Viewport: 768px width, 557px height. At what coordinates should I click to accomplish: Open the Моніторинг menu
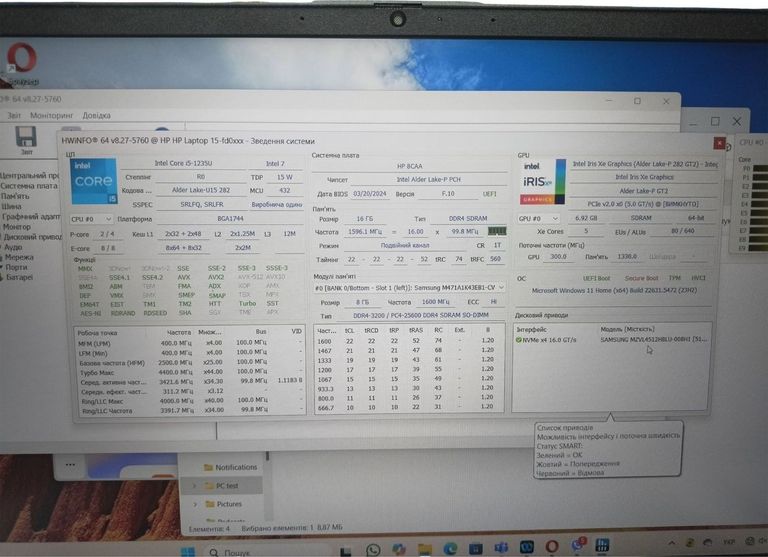tap(51, 115)
